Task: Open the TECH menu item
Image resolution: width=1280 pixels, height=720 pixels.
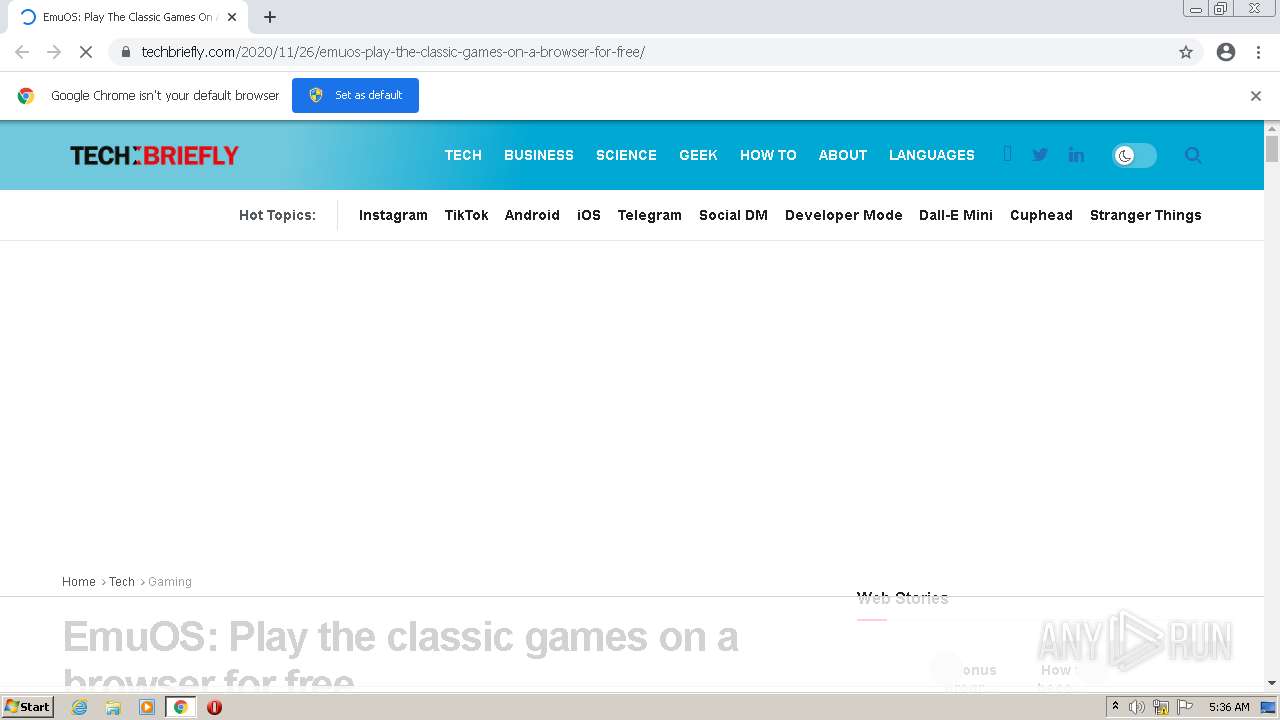Action: pyautogui.click(x=463, y=155)
